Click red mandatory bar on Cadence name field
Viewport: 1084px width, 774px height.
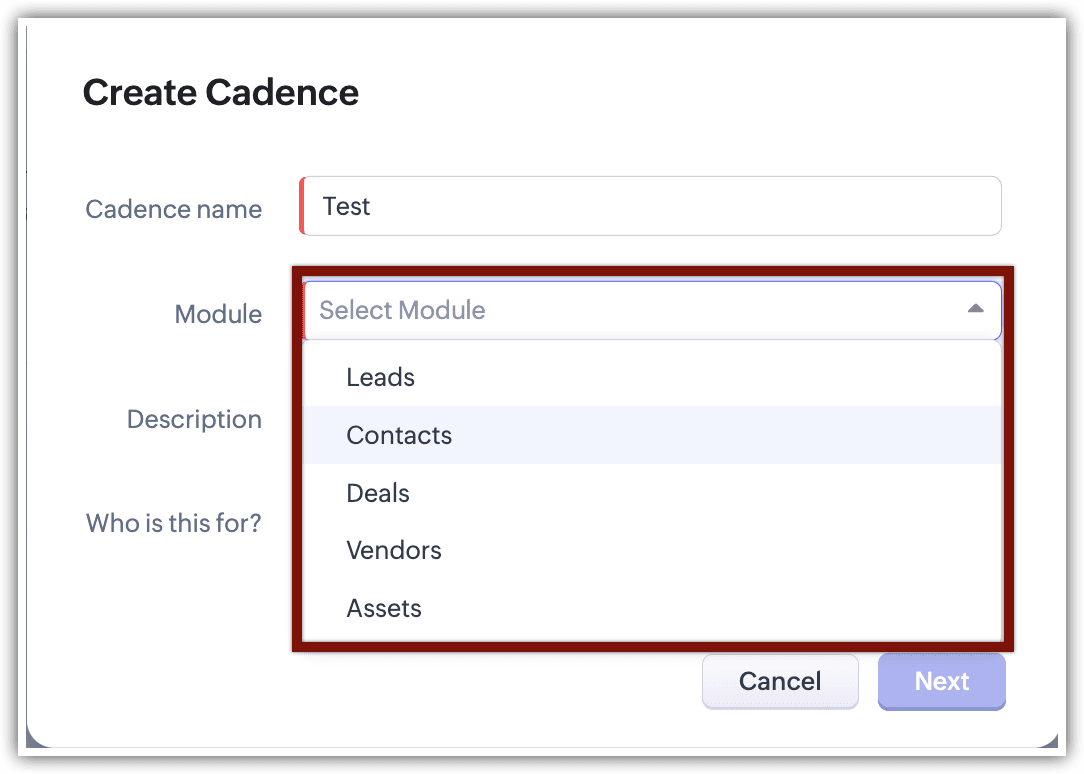pyautogui.click(x=302, y=206)
